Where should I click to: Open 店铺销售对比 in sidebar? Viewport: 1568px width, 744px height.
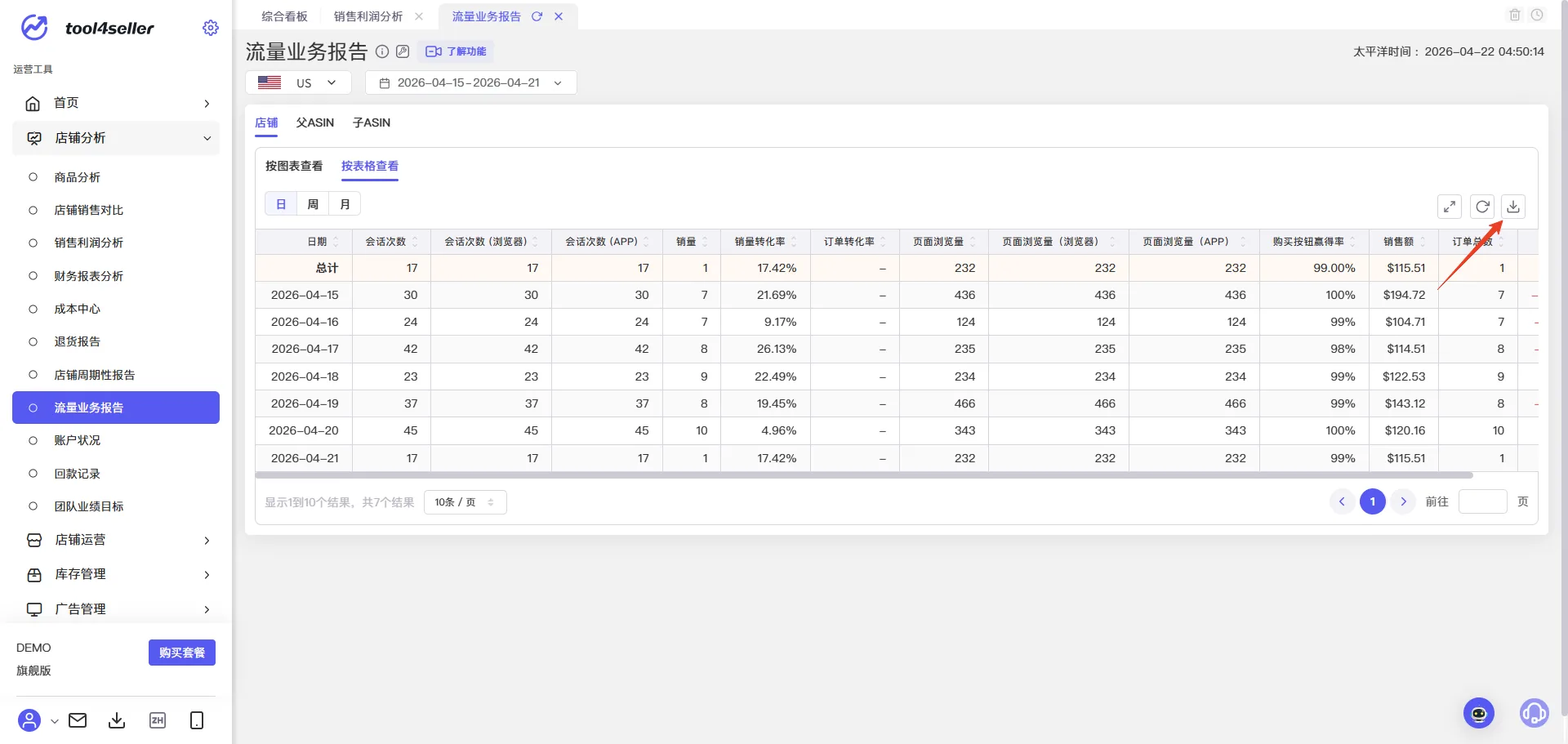pyautogui.click(x=116, y=210)
